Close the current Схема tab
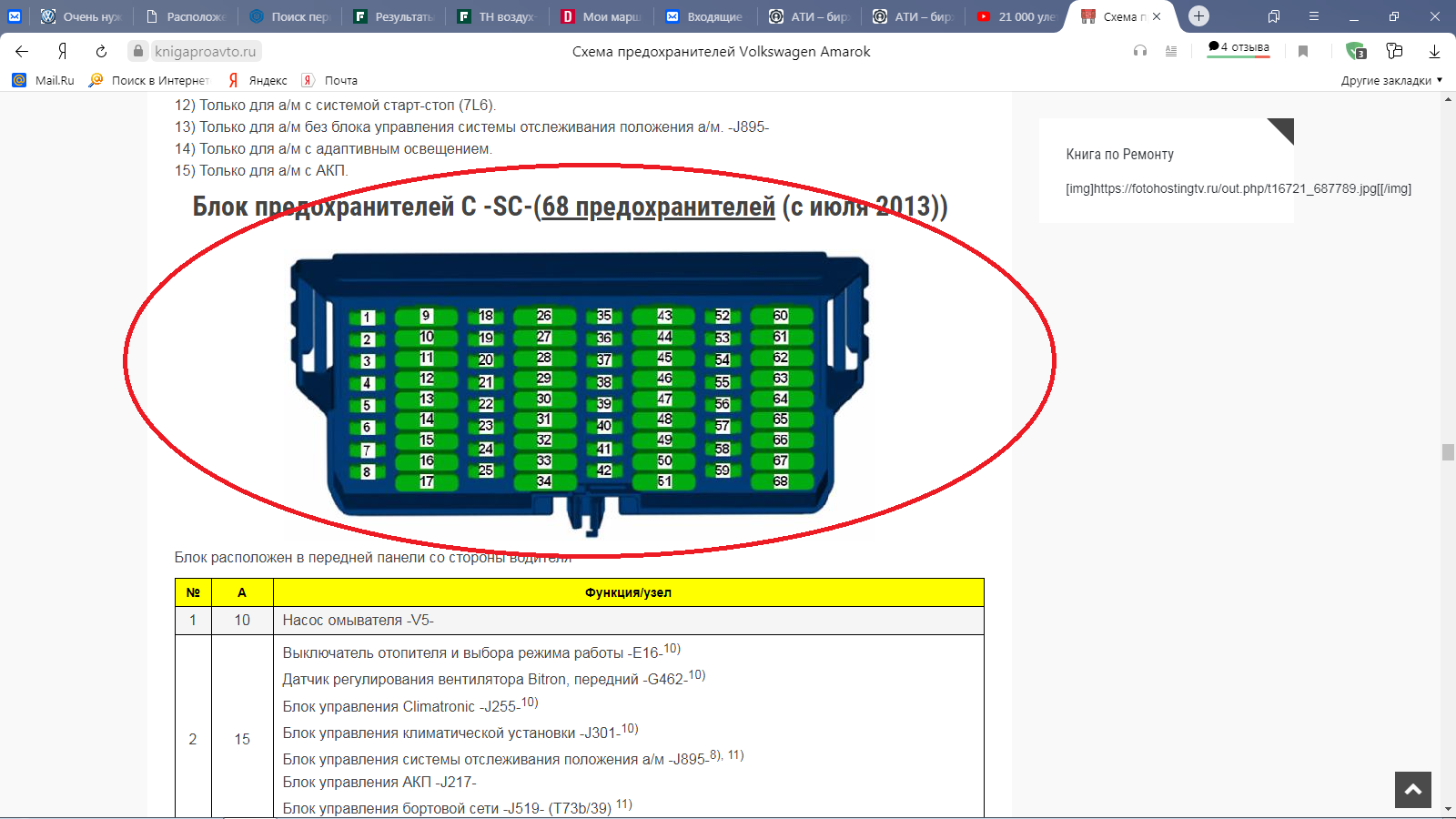Image resolution: width=1456 pixels, height=819 pixels. (x=1157, y=16)
